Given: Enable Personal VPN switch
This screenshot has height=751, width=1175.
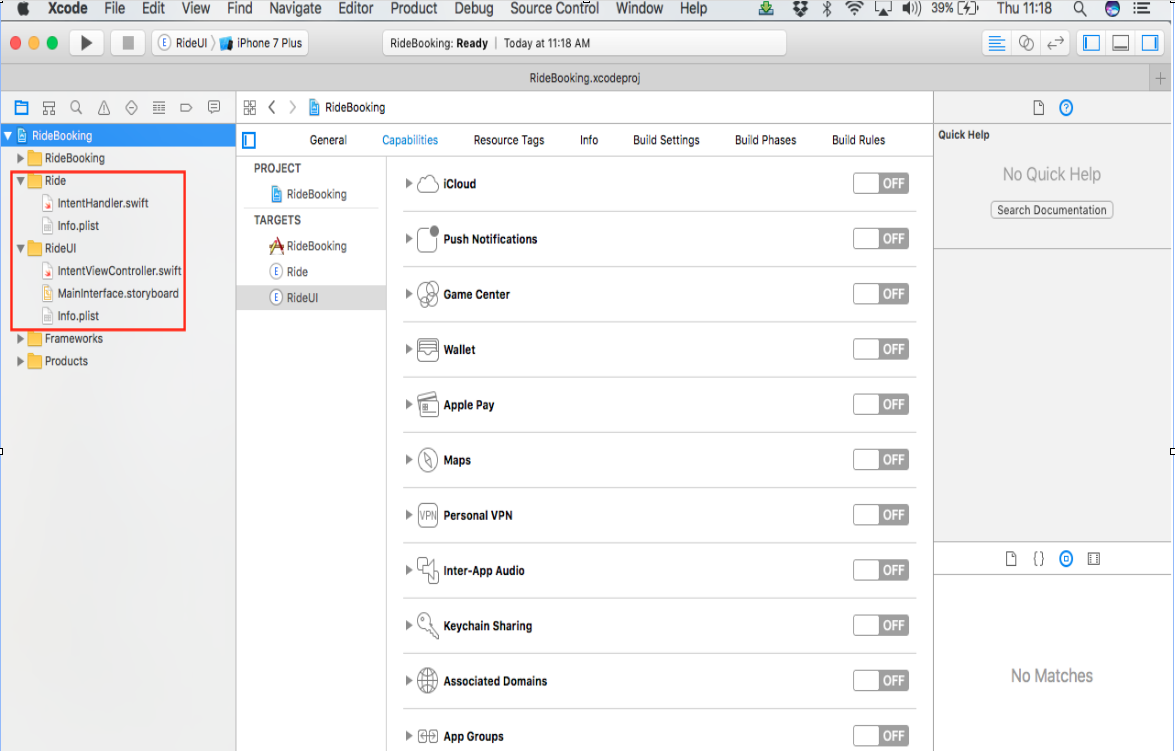Looking at the screenshot, I should tap(881, 515).
